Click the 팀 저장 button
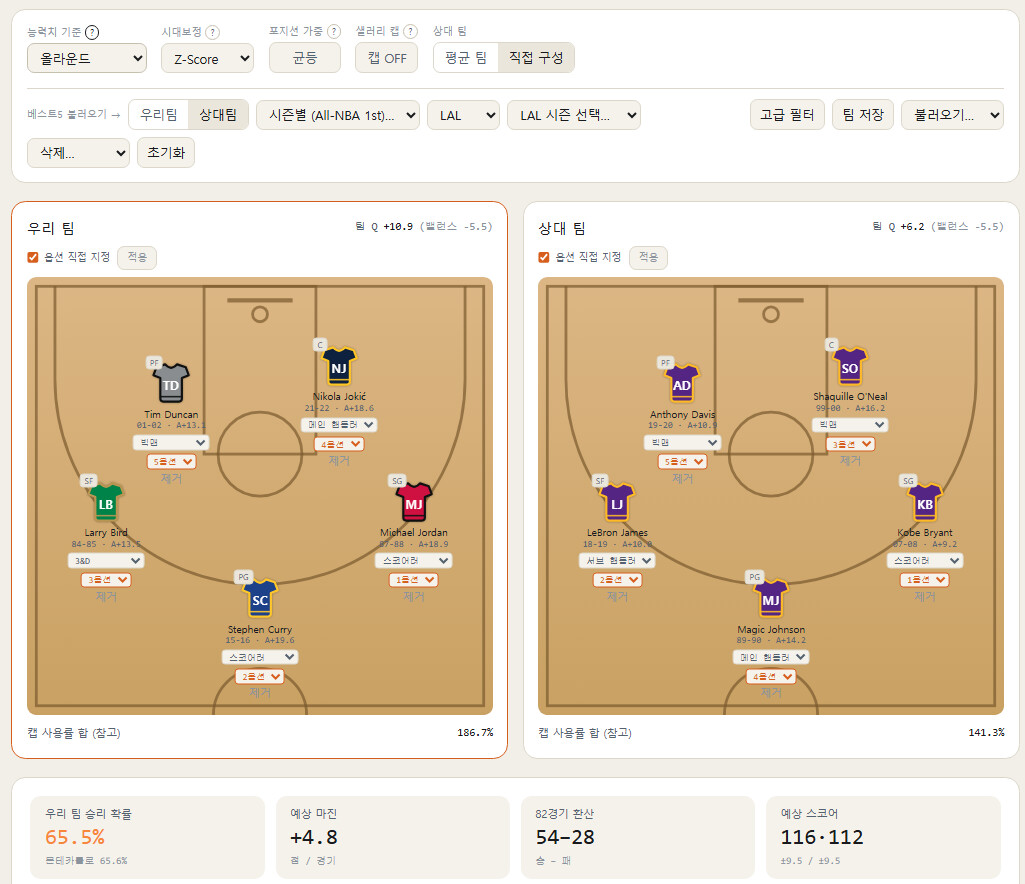The image size is (1025, 884). click(863, 115)
